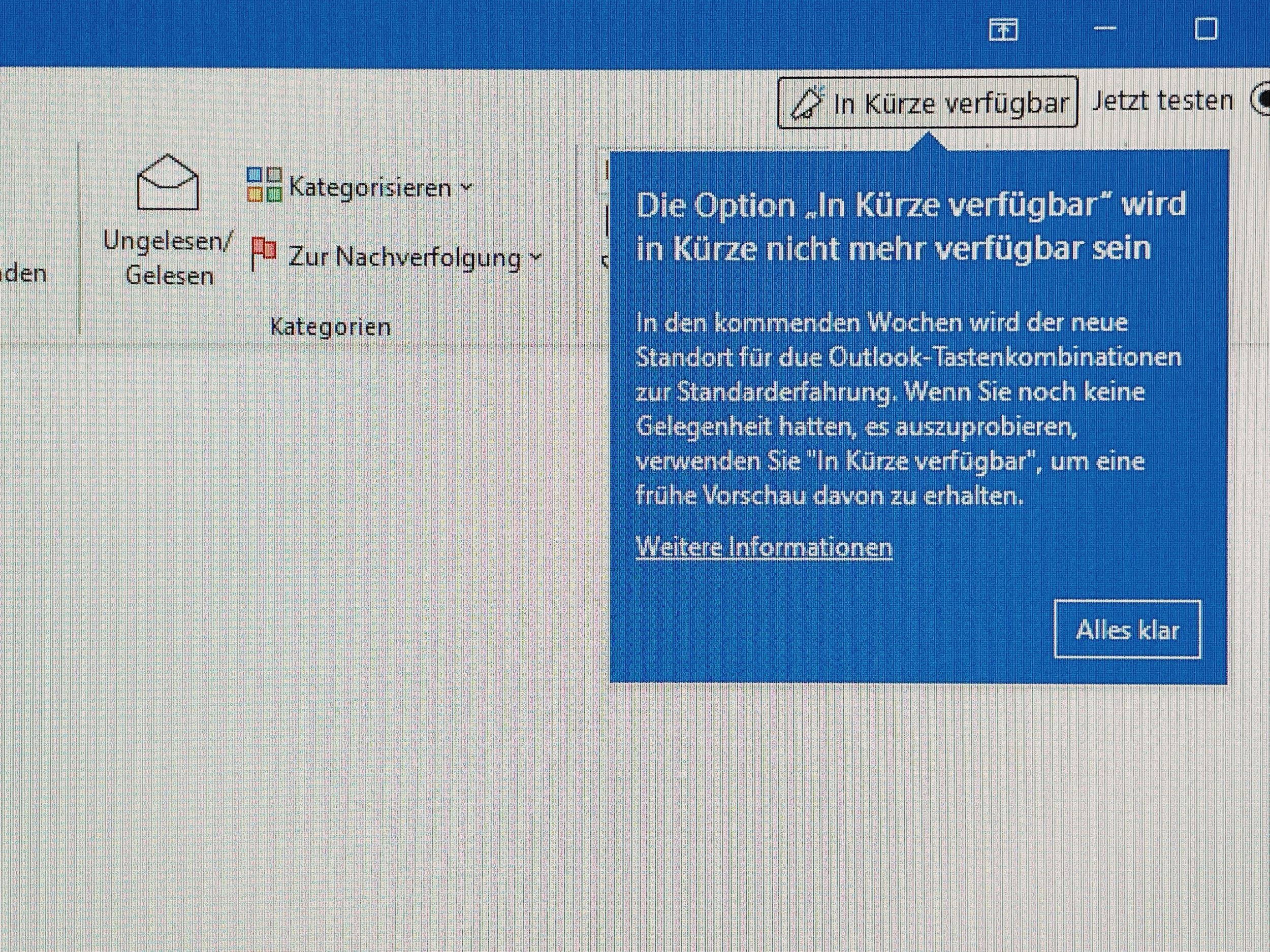This screenshot has width=1270, height=952.
Task: Minimize the Outlook window
Action: [1105, 28]
